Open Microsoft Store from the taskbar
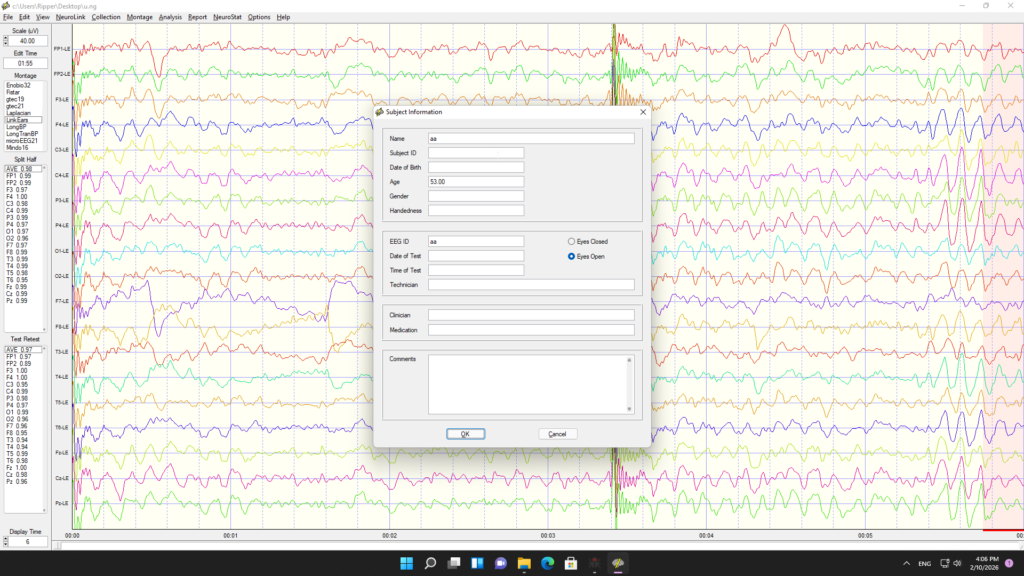1024x576 pixels. point(571,563)
